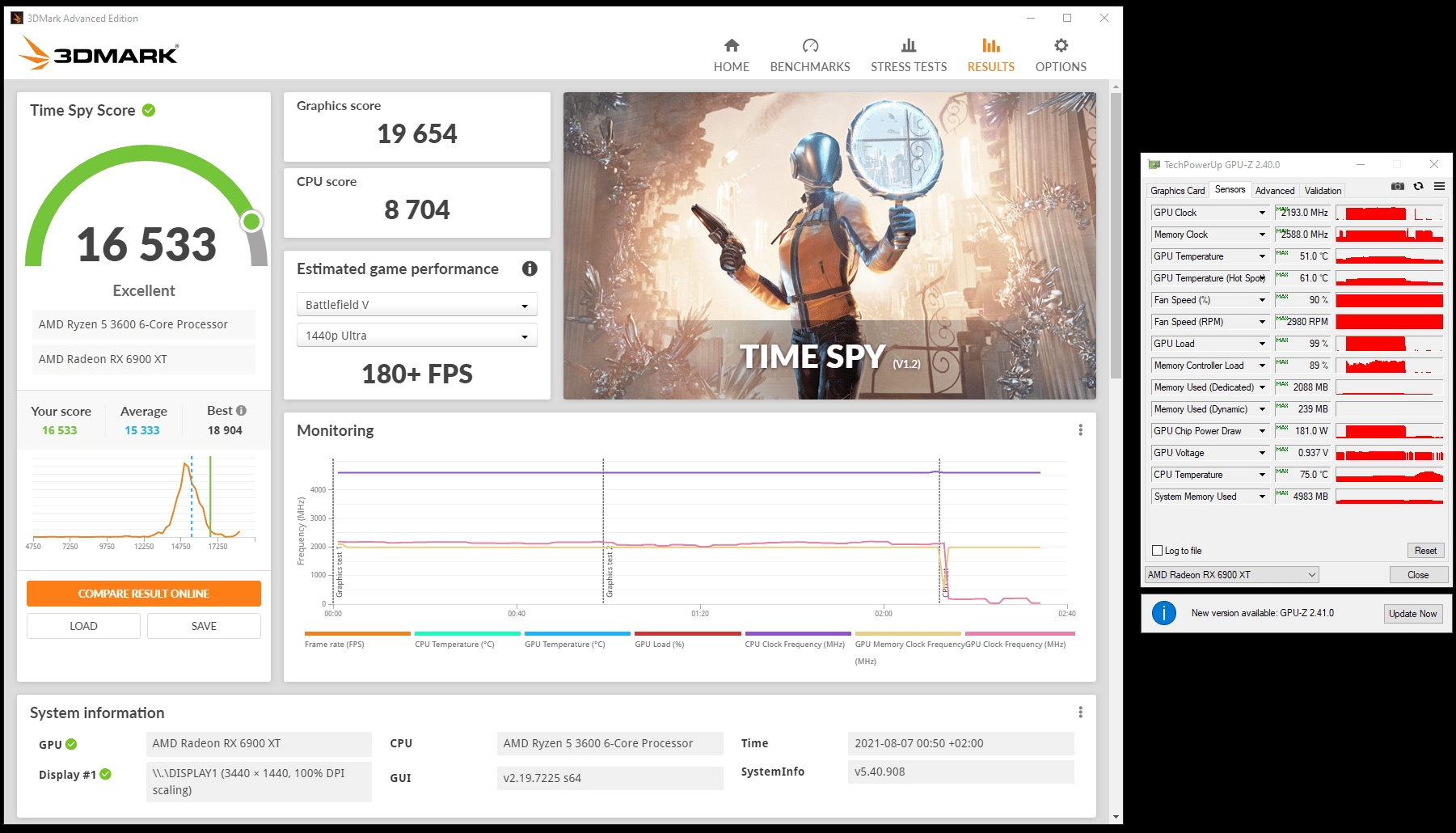The width and height of the screenshot is (1456, 833).
Task: Open the System Memory Used dropdown
Action: 1261,497
